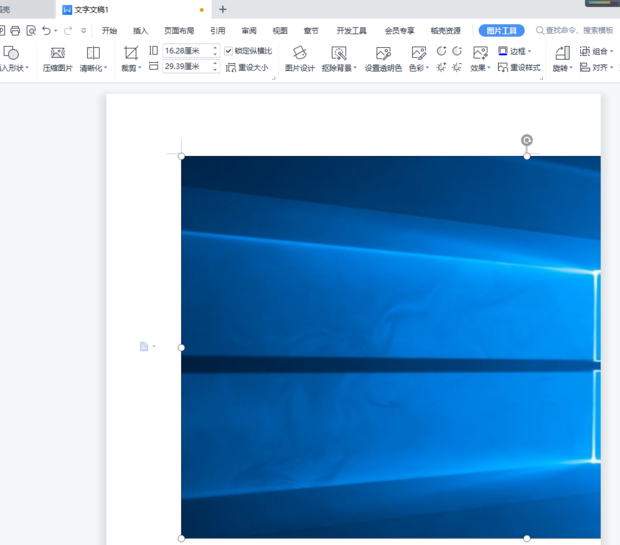Open the layout options icon beside the picture
This screenshot has height=545, width=620.
pyautogui.click(x=144, y=346)
